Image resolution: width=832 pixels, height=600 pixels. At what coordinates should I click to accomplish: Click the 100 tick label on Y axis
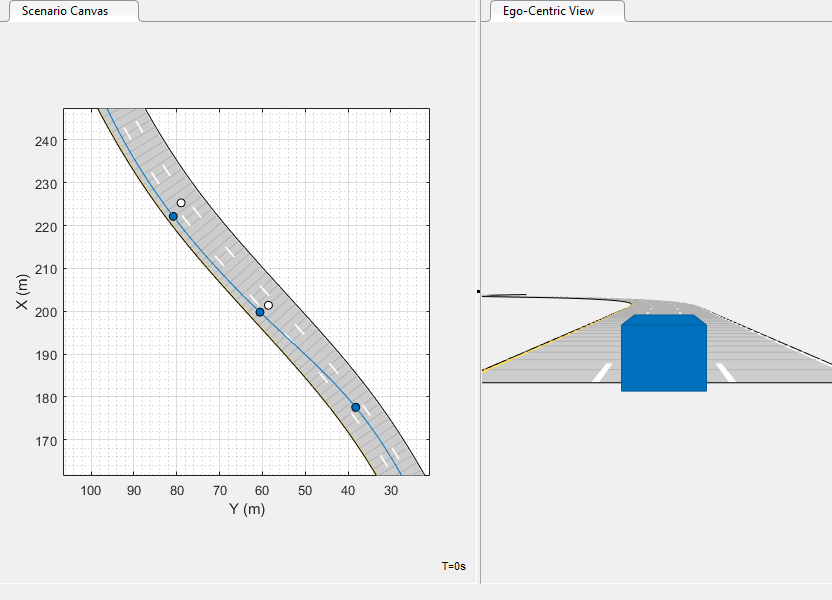coord(91,491)
